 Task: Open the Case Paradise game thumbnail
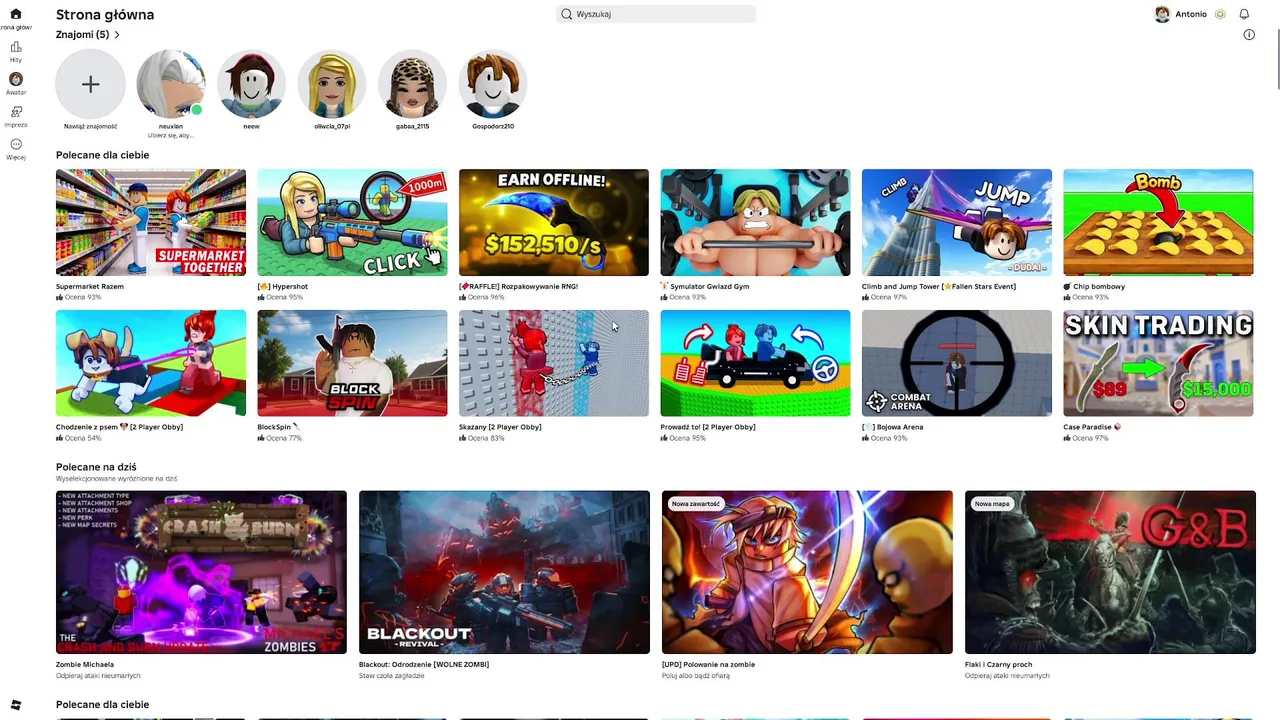point(1158,363)
